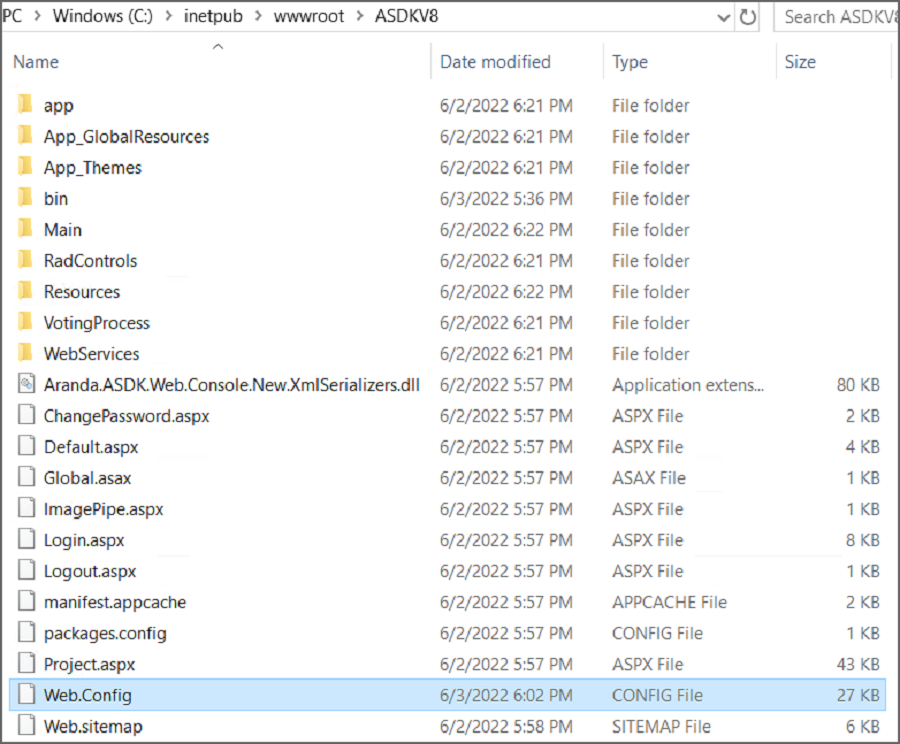Click the VotingProcess folder icon
Image resolution: width=900 pixels, height=744 pixels.
(25, 321)
